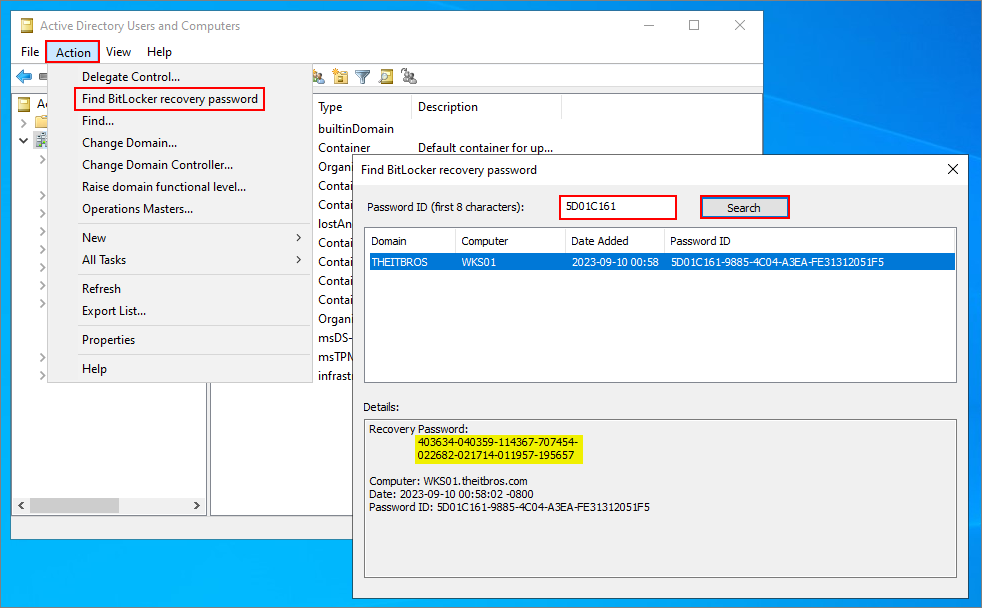This screenshot has height=608, width=982.
Task: Close the Active Directory Users and Computers window
Action: point(740,25)
